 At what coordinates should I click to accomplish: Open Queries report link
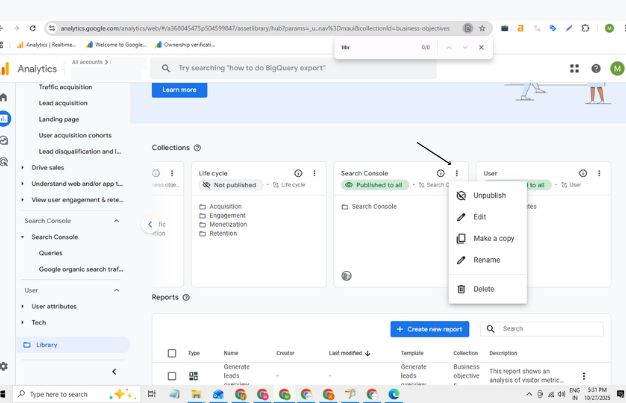(50, 253)
